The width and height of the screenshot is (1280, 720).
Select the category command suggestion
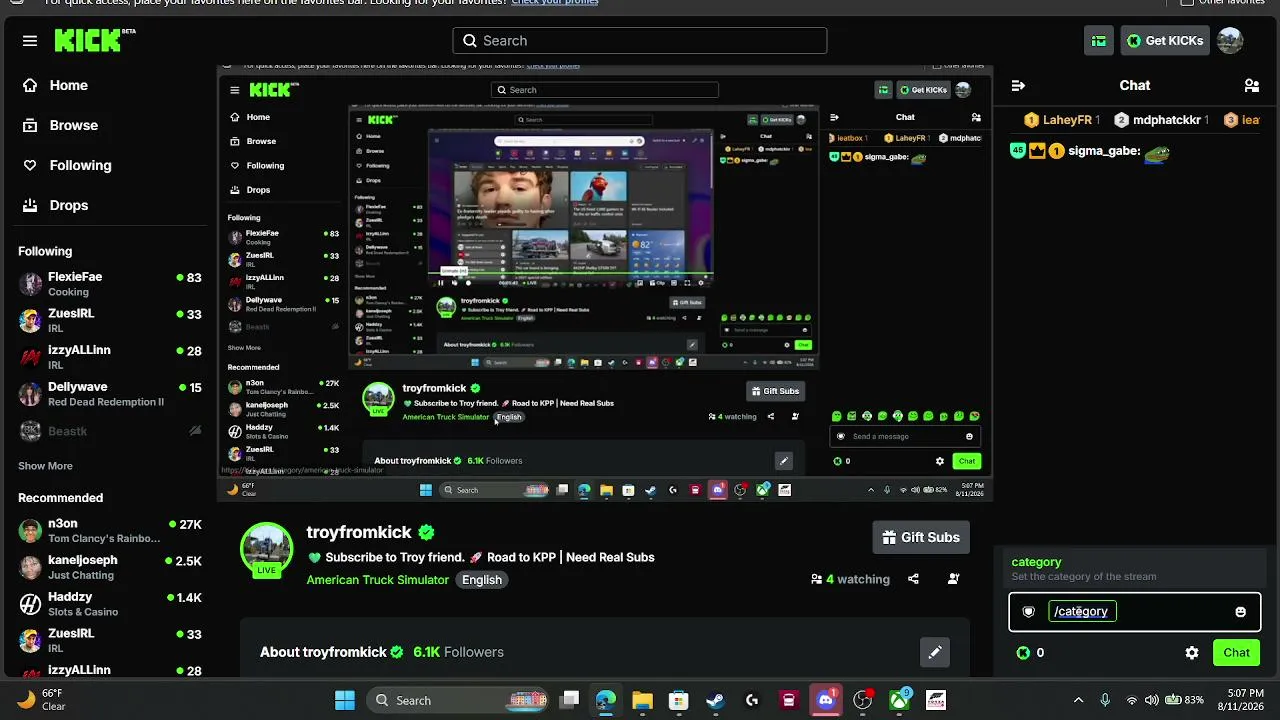tap(1134, 568)
